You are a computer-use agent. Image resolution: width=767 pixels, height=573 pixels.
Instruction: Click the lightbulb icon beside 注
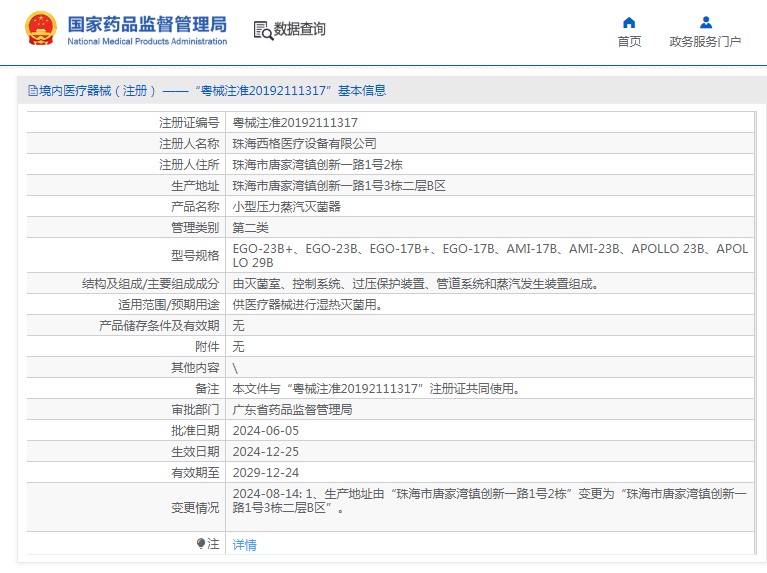(x=201, y=544)
